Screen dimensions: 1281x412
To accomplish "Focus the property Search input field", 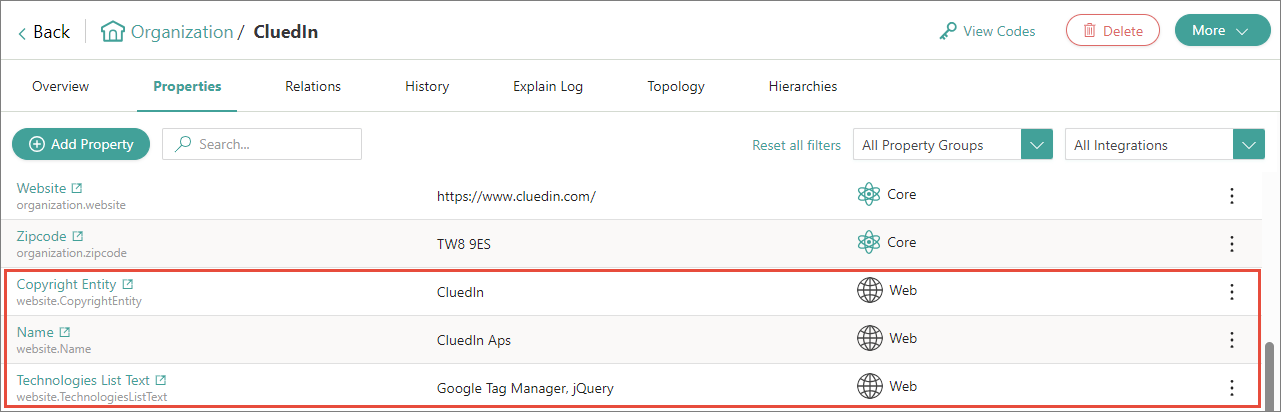I will click(270, 144).
